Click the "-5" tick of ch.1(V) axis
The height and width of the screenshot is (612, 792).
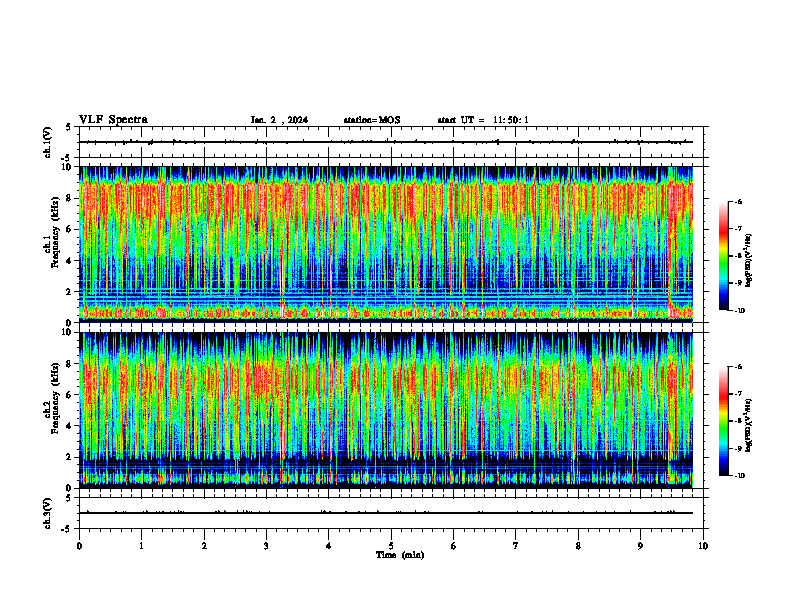pos(67,158)
